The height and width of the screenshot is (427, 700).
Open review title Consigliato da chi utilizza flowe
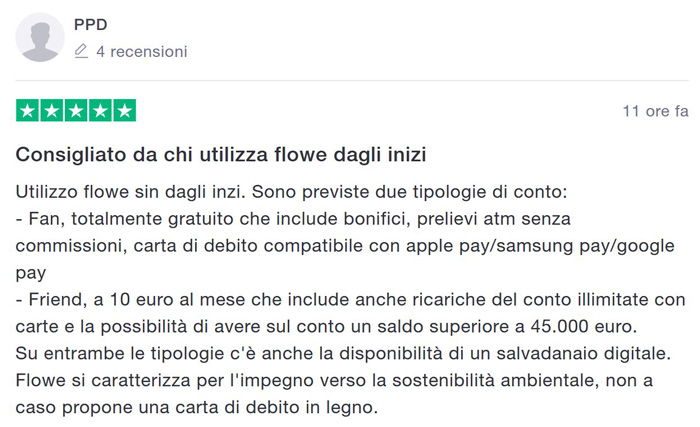coord(221,155)
